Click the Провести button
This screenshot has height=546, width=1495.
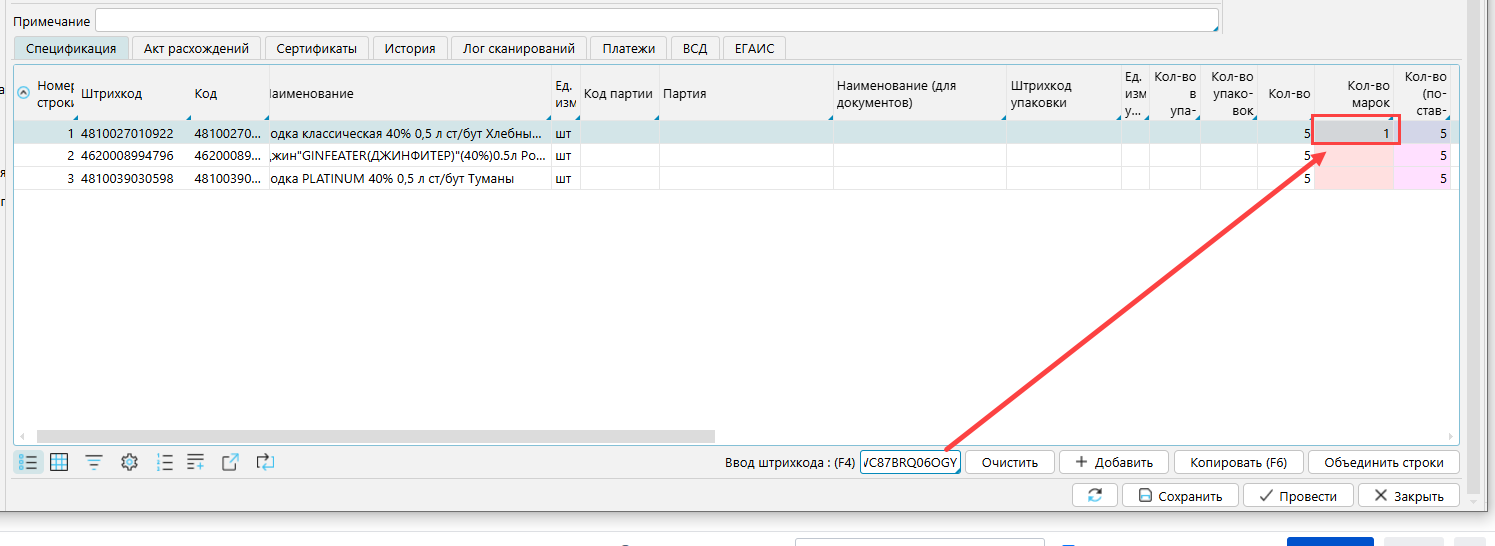pyautogui.click(x=1297, y=496)
